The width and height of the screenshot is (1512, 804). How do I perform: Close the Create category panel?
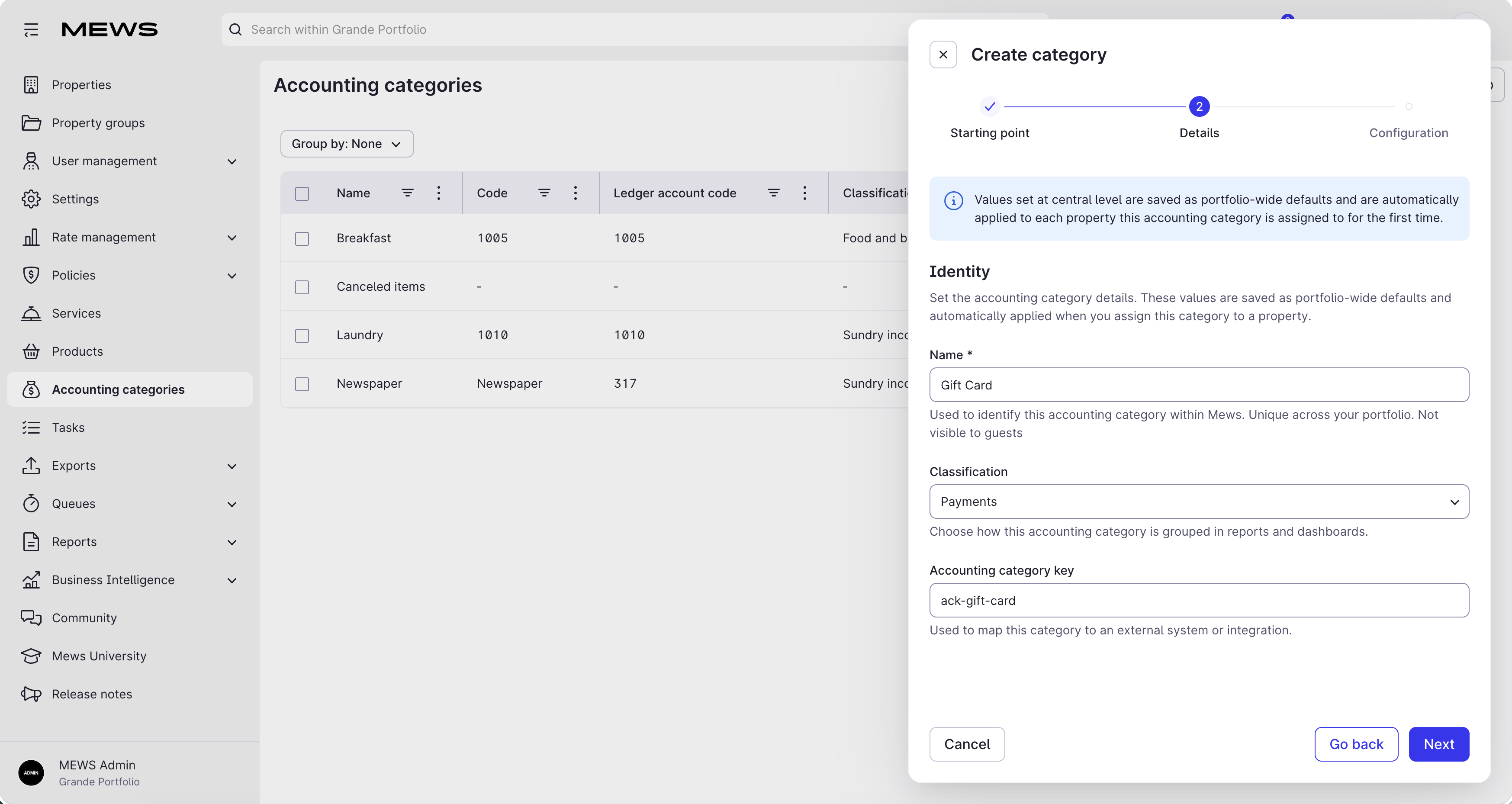(943, 55)
